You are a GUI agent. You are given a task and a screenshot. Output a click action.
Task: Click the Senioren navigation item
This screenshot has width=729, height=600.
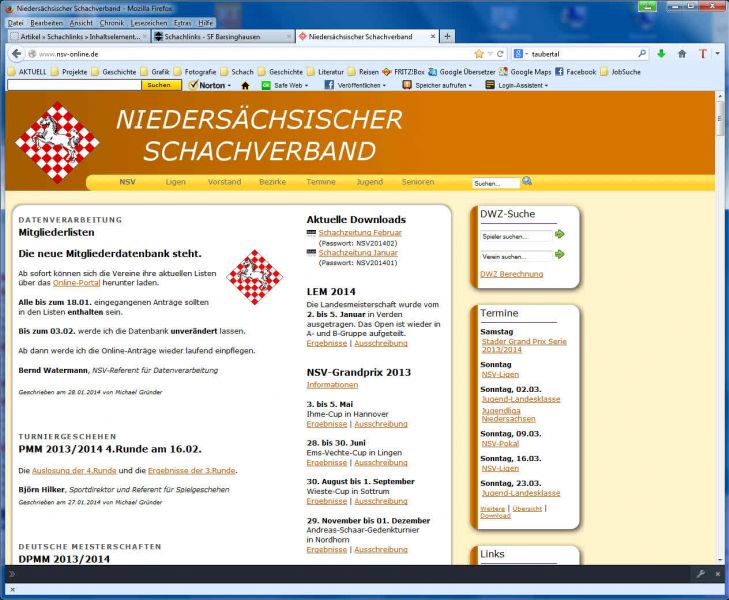(418, 182)
